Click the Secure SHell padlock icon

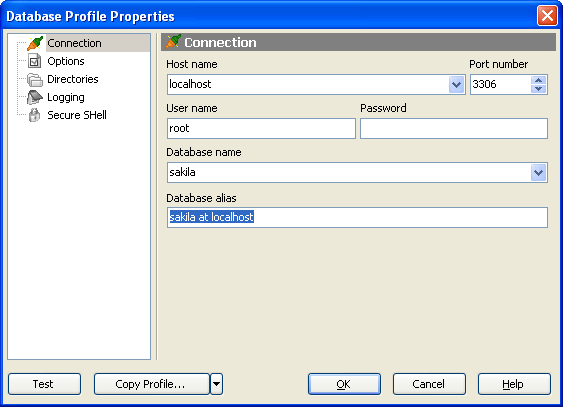[x=34, y=115]
